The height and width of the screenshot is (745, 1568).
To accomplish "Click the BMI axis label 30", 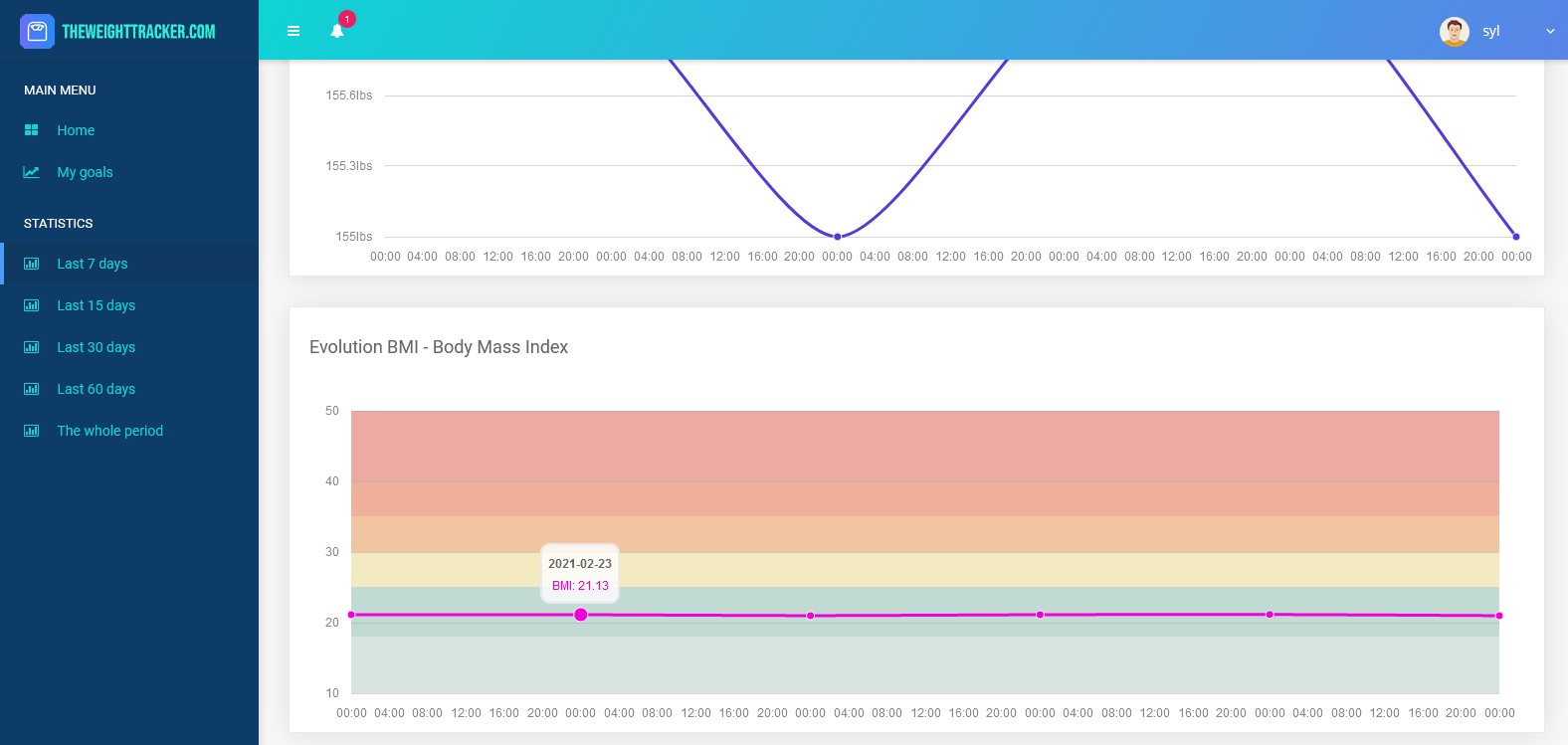I will (332, 552).
